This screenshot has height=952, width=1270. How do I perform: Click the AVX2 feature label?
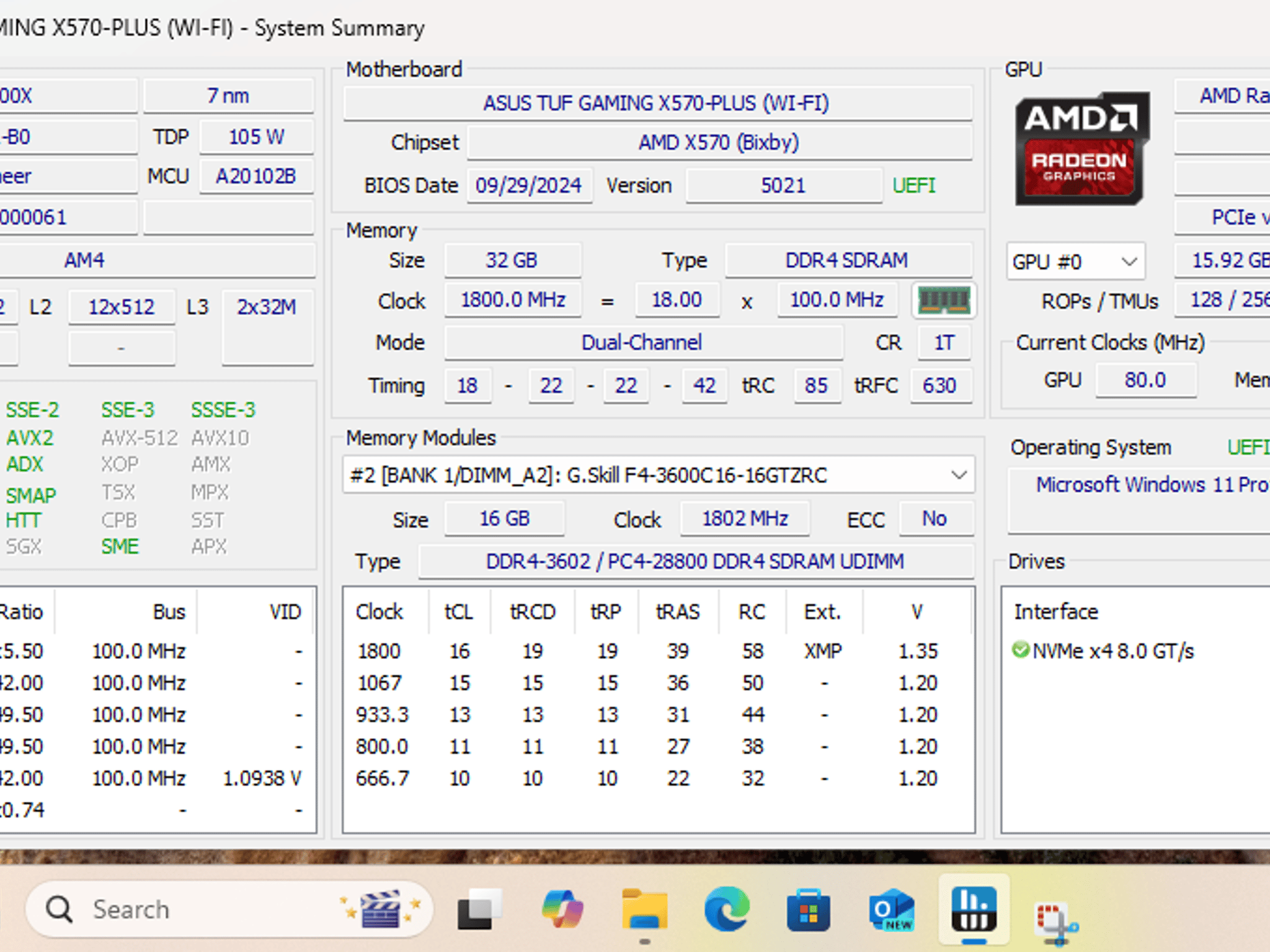pos(30,438)
